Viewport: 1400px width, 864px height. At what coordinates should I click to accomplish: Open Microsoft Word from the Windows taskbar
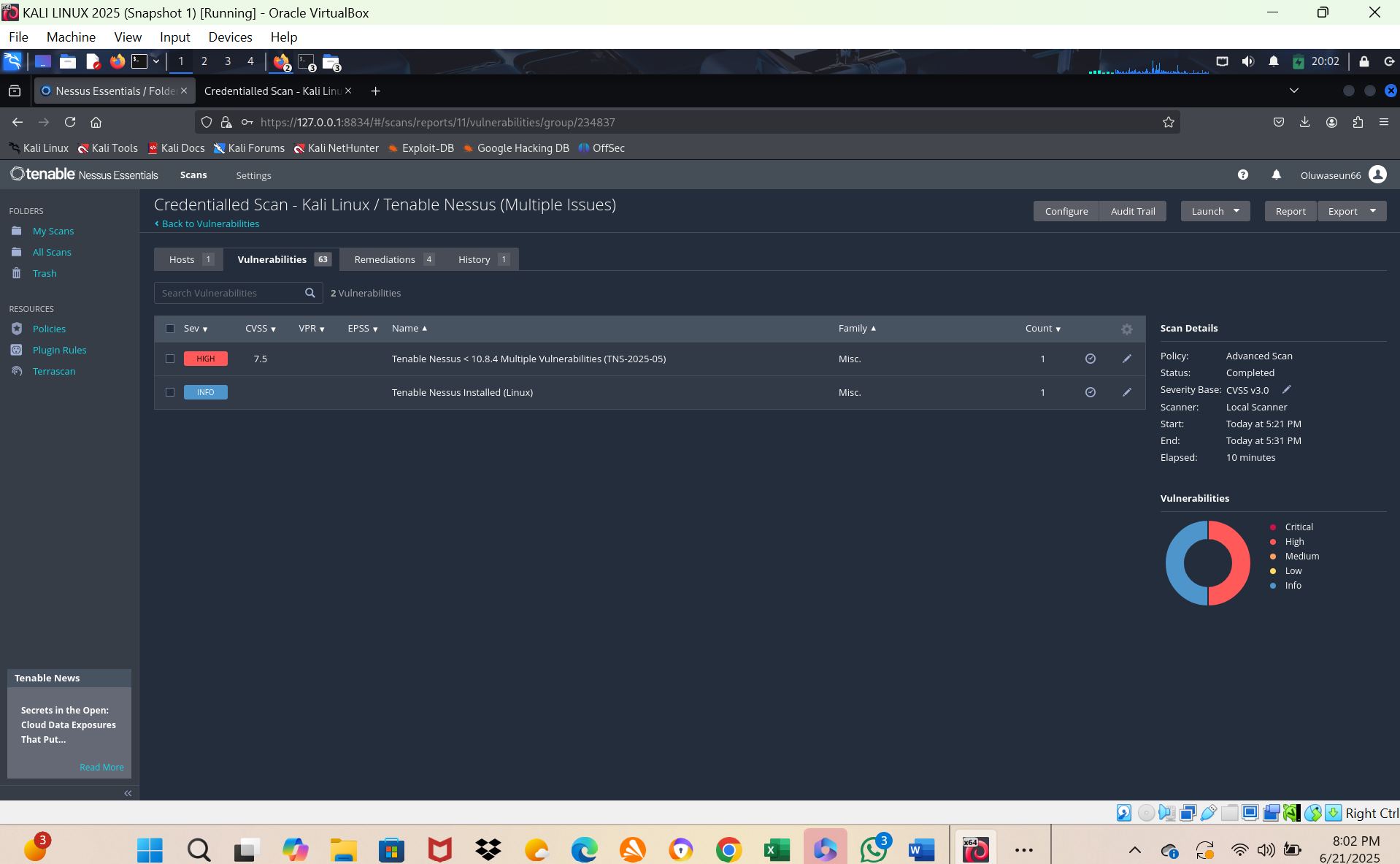[x=922, y=849]
